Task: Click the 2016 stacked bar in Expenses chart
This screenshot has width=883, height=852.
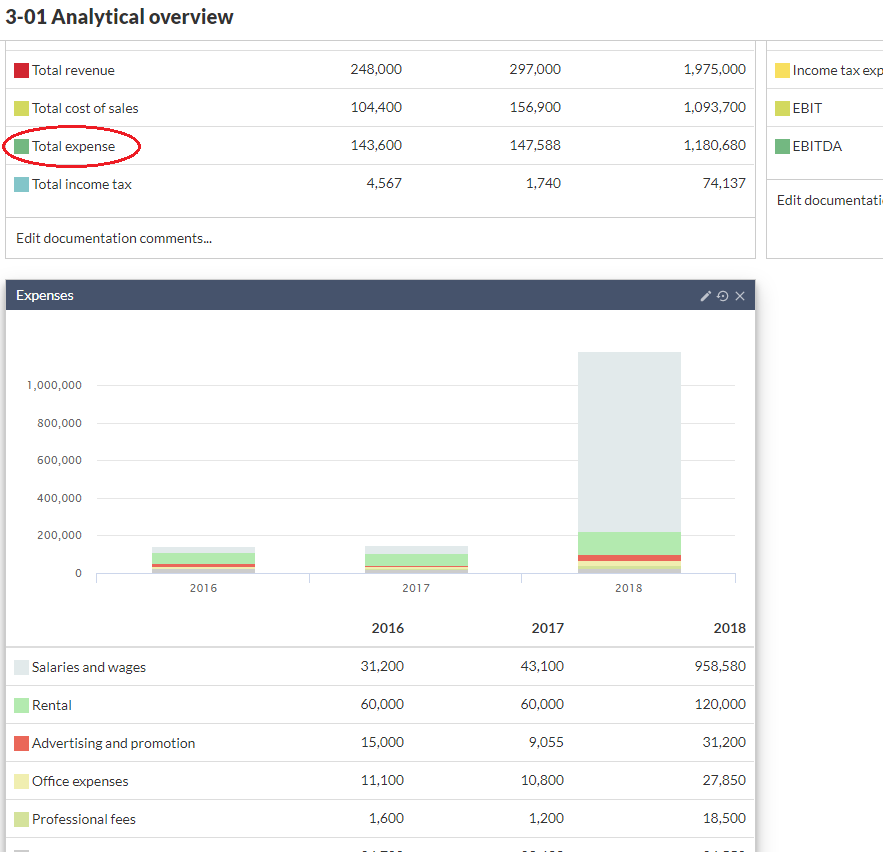Action: pos(203,560)
